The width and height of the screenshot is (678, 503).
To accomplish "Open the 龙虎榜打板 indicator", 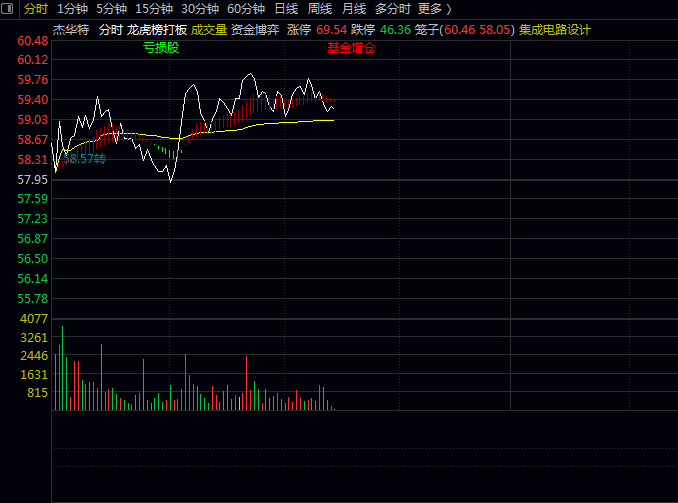I will [157, 30].
